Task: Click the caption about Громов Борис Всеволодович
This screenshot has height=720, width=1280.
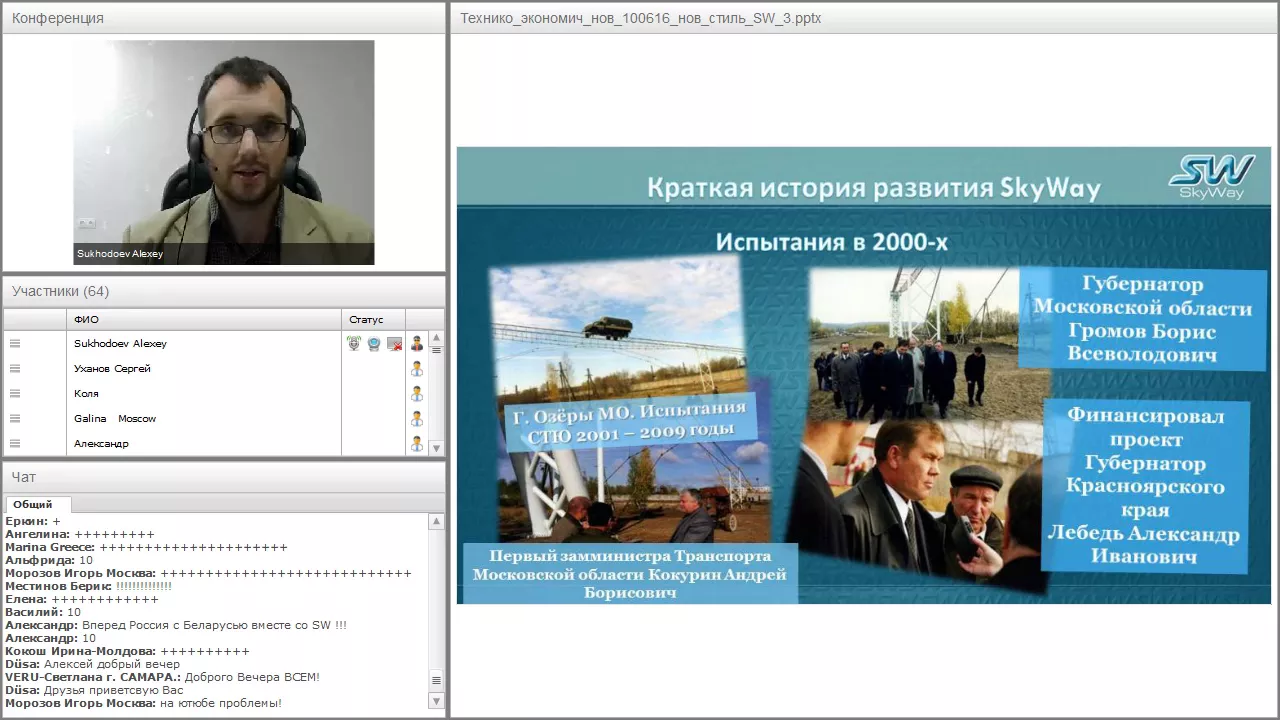Action: 1142,318
